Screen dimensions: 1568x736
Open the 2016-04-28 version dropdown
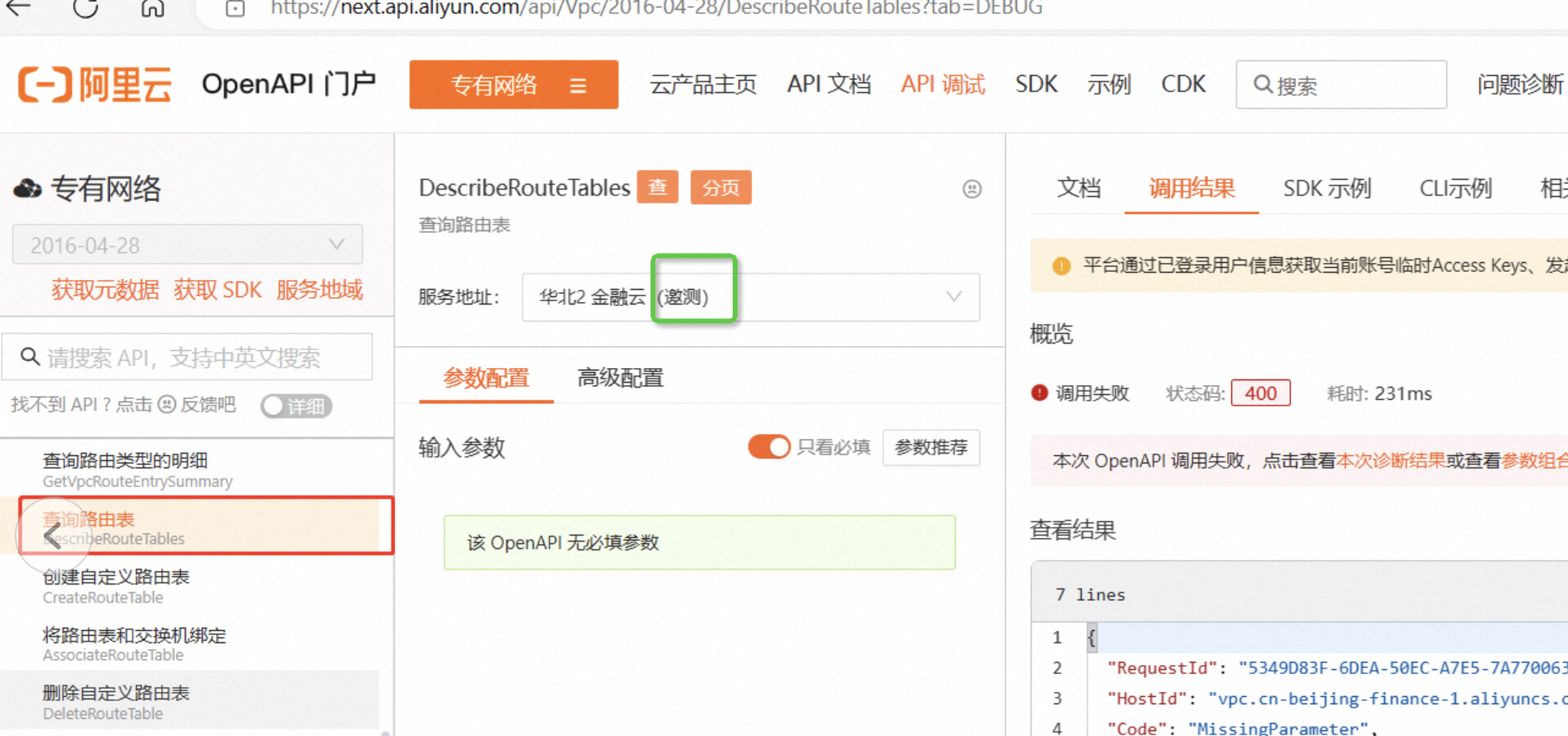coord(187,244)
